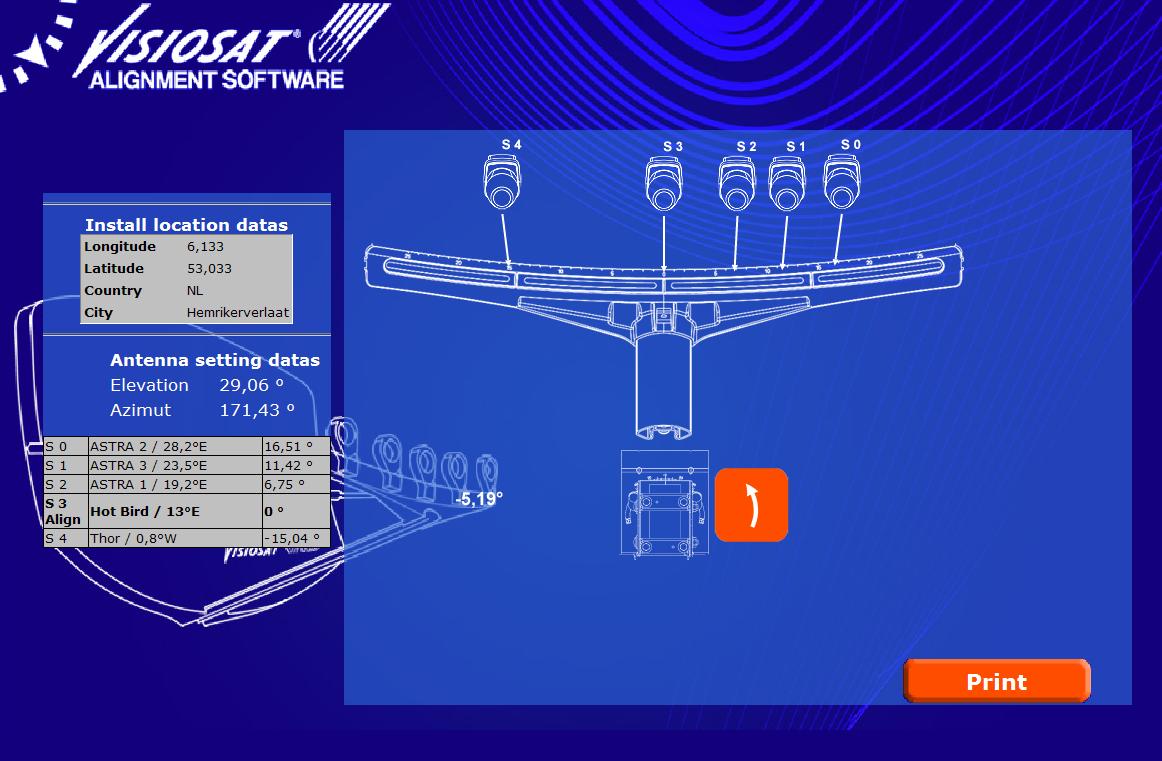The width and height of the screenshot is (1162, 761).
Task: Click the Antenna setting datas heading
Action: [x=215, y=360]
